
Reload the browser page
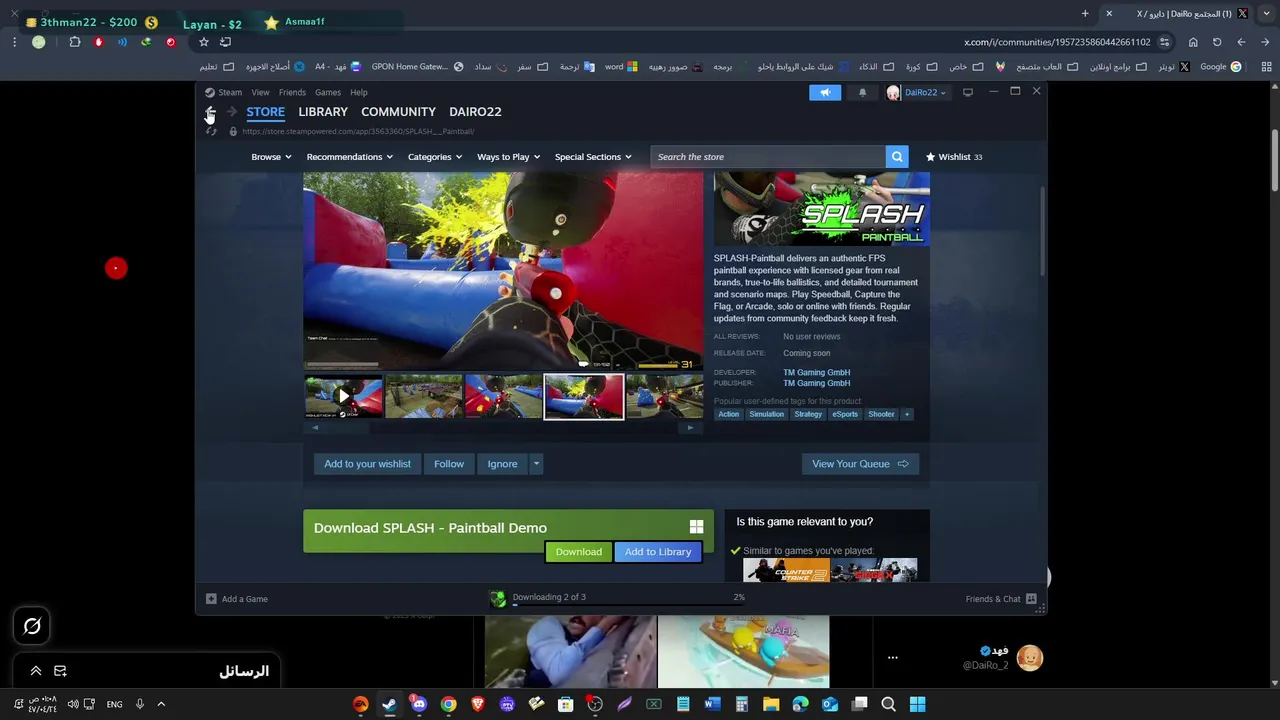[x=1217, y=42]
